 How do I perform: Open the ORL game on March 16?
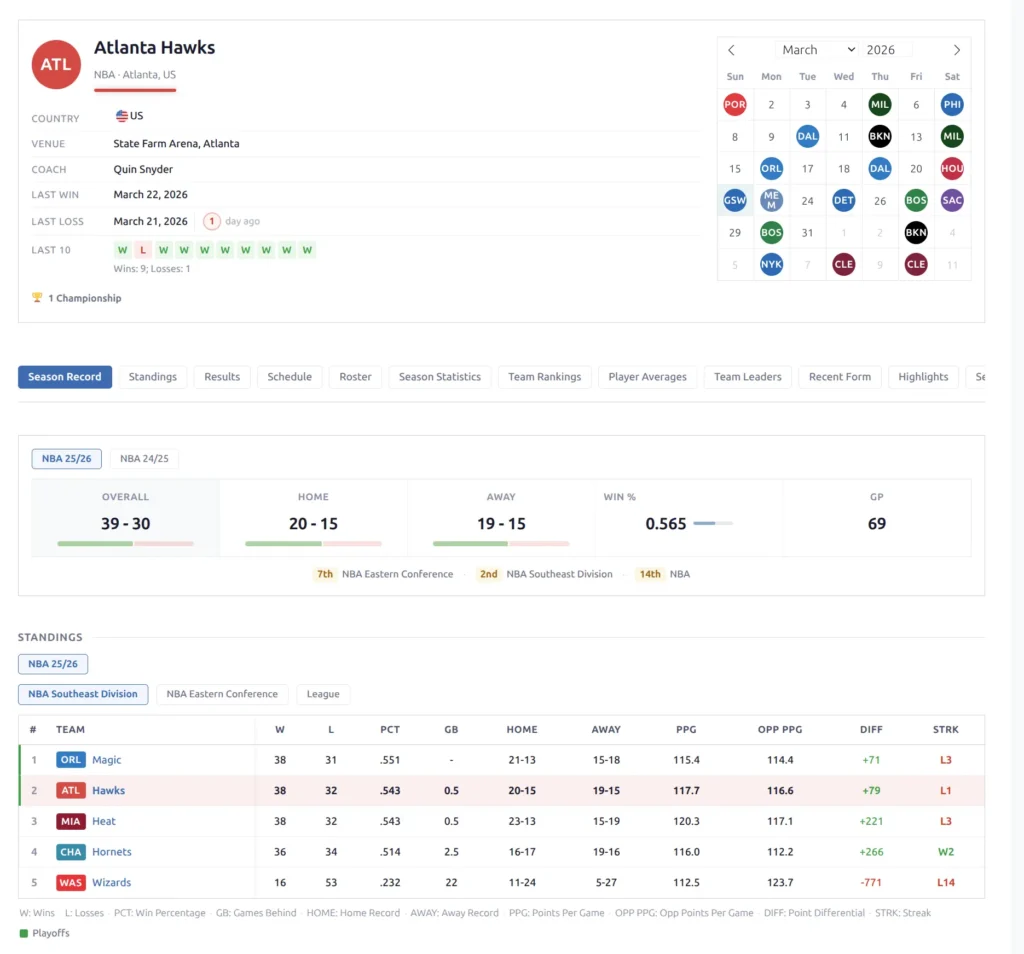[771, 168]
